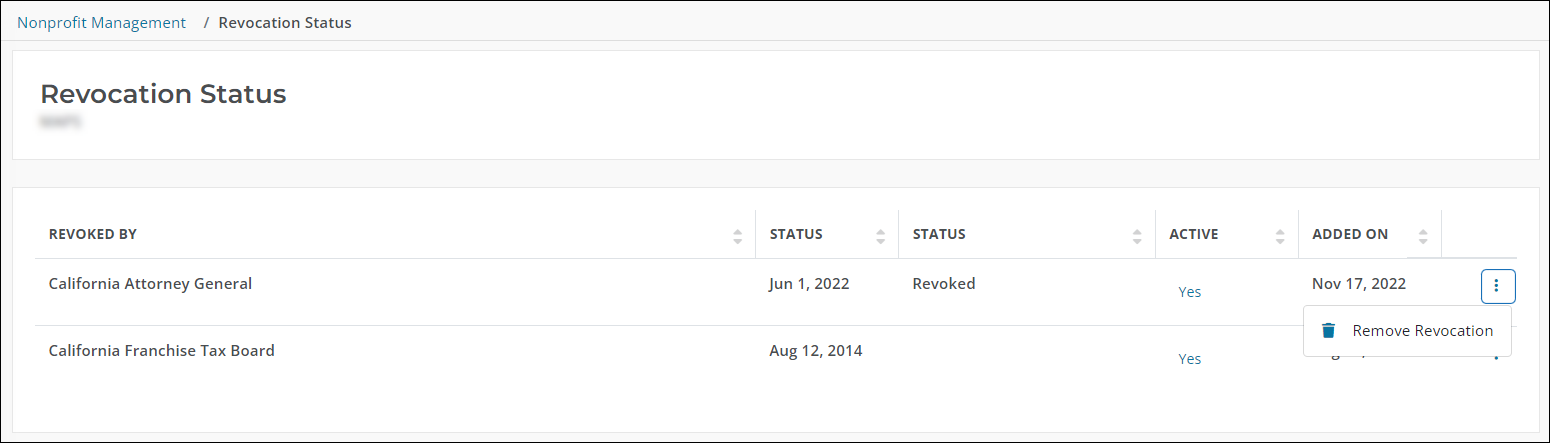The height and width of the screenshot is (443, 1550).
Task: Click sort arrows on the date Status column
Action: tap(880, 236)
